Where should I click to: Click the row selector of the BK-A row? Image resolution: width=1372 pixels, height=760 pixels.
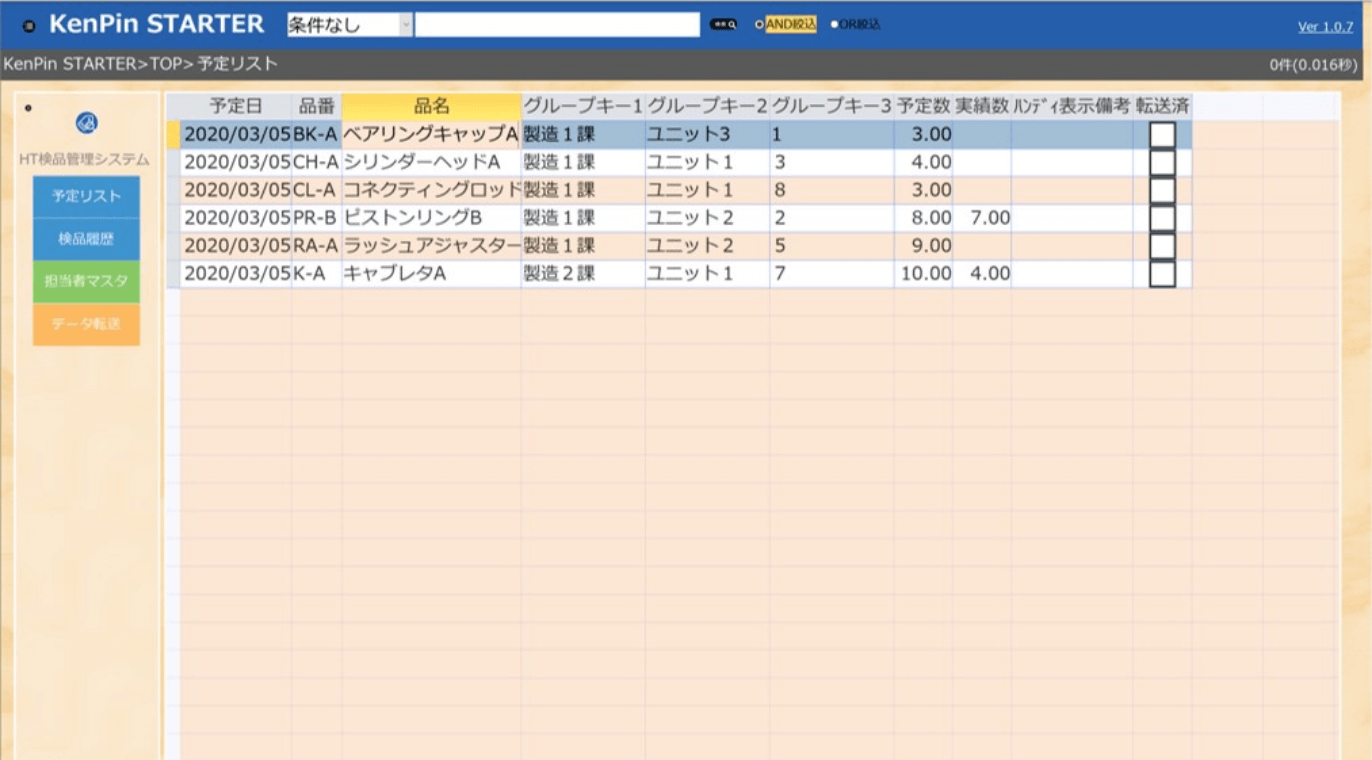tap(174, 134)
